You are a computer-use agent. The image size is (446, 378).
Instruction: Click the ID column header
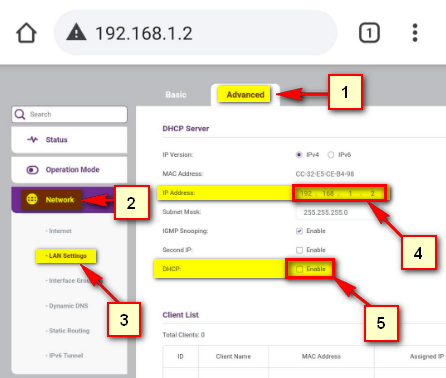point(180,356)
